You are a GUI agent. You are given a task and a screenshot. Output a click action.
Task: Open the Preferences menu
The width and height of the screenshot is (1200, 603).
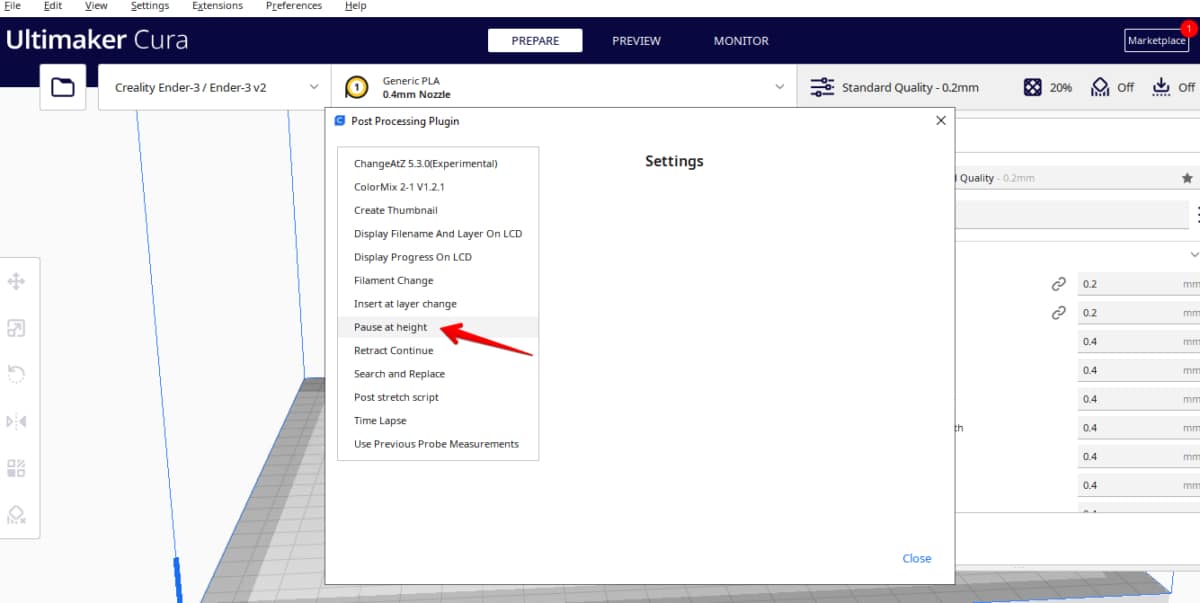click(x=295, y=6)
